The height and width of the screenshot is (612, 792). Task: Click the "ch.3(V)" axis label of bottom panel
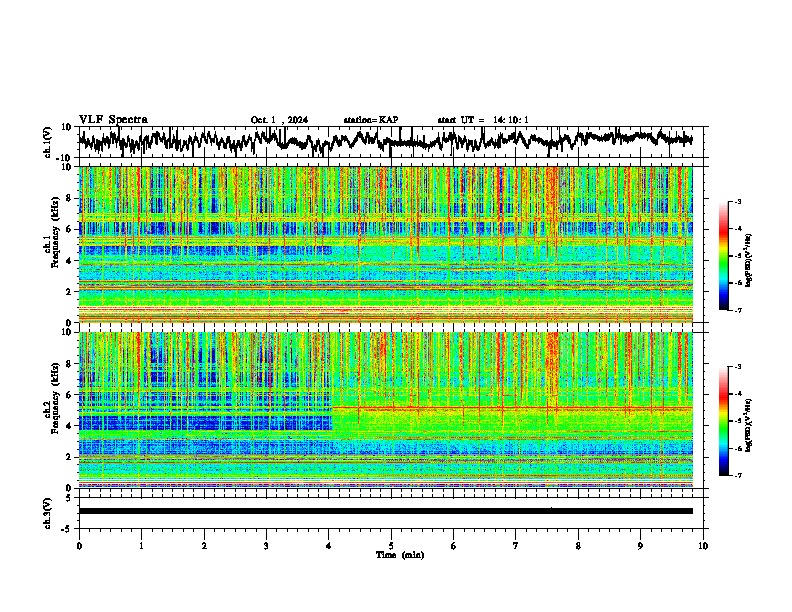coord(48,513)
